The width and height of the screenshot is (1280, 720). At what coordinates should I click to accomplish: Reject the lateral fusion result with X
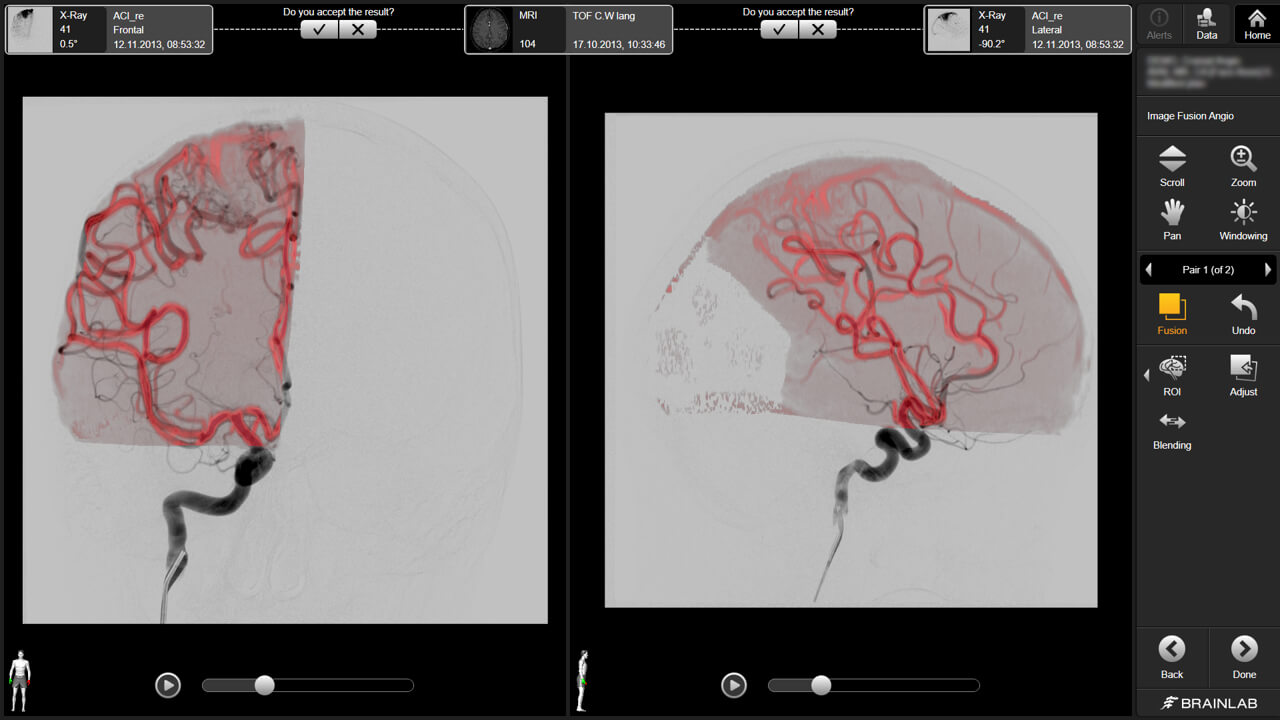tap(817, 30)
